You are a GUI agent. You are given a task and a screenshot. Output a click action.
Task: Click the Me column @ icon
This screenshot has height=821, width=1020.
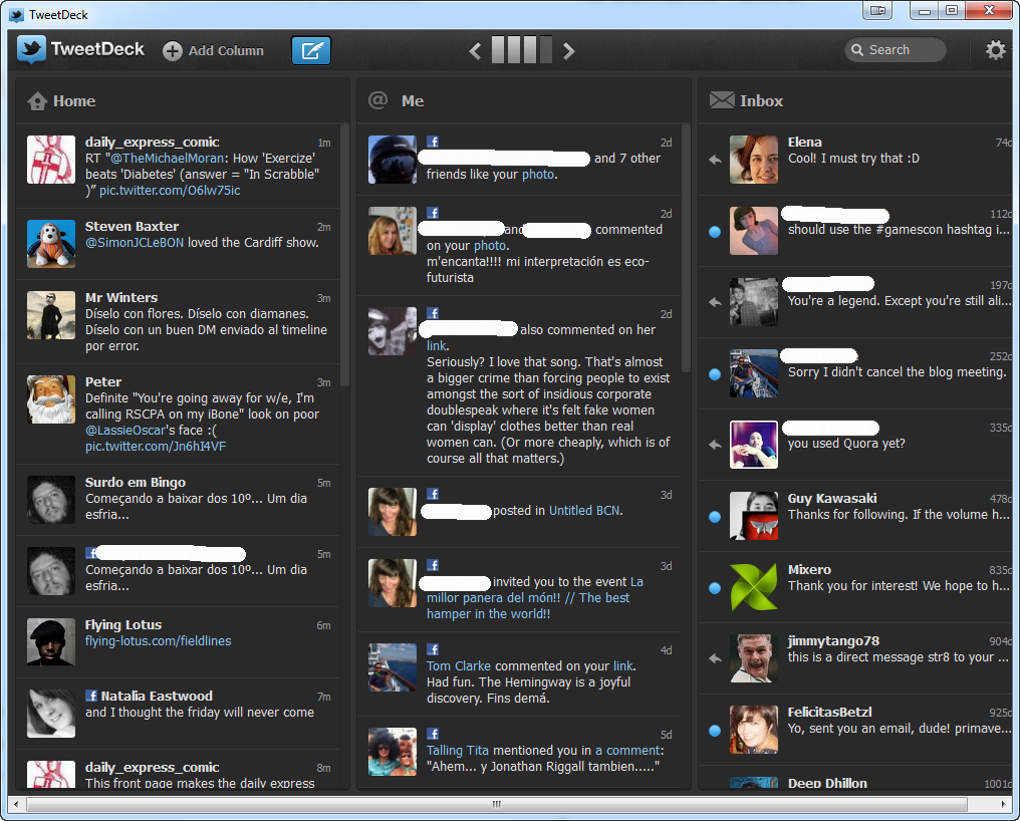tap(378, 100)
